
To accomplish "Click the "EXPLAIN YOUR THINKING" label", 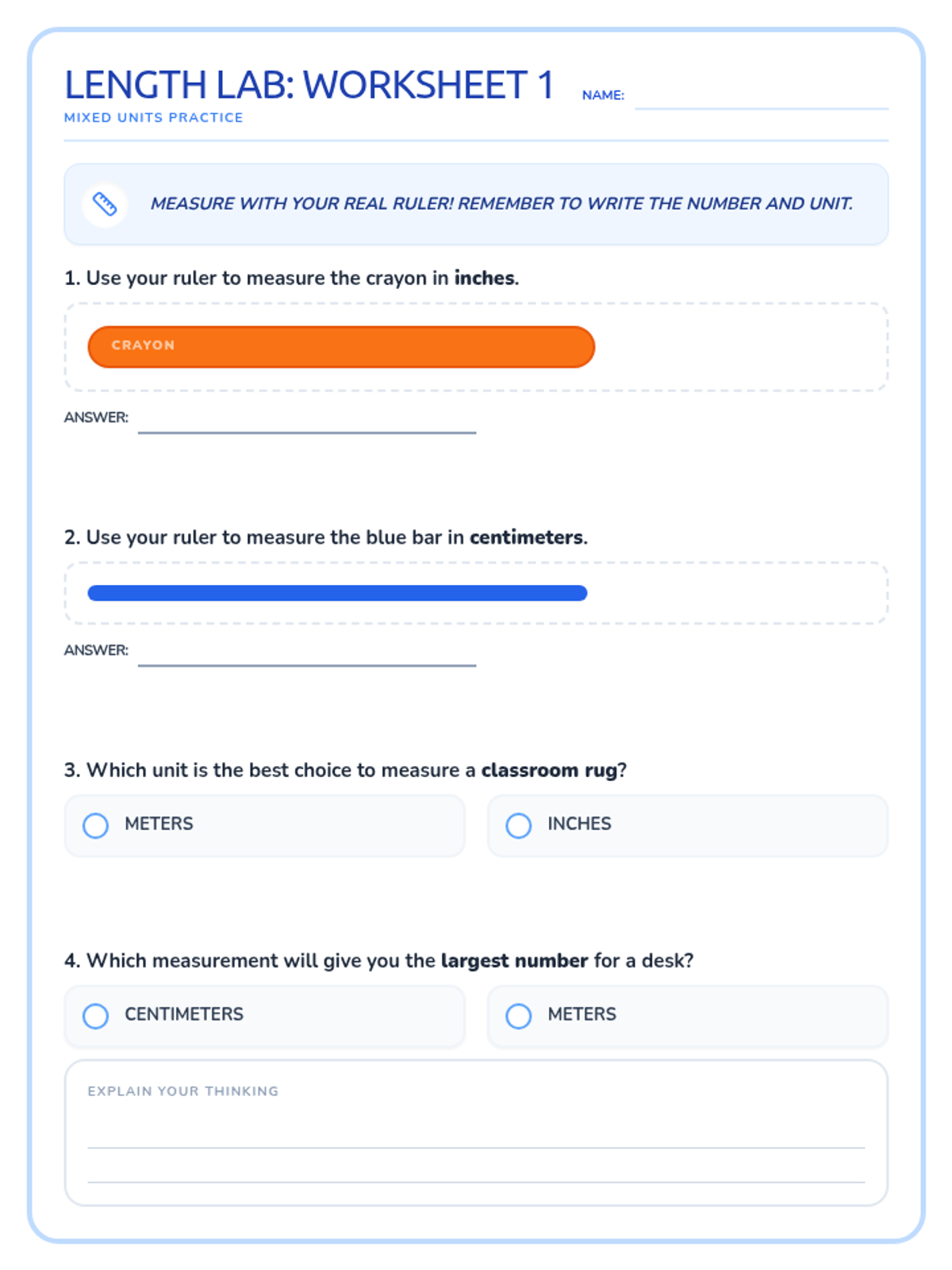I will 183,1091.
